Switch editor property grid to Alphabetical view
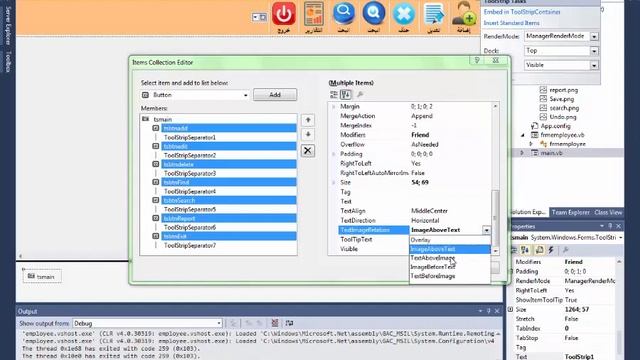This screenshot has height=360, width=640. click(346, 95)
